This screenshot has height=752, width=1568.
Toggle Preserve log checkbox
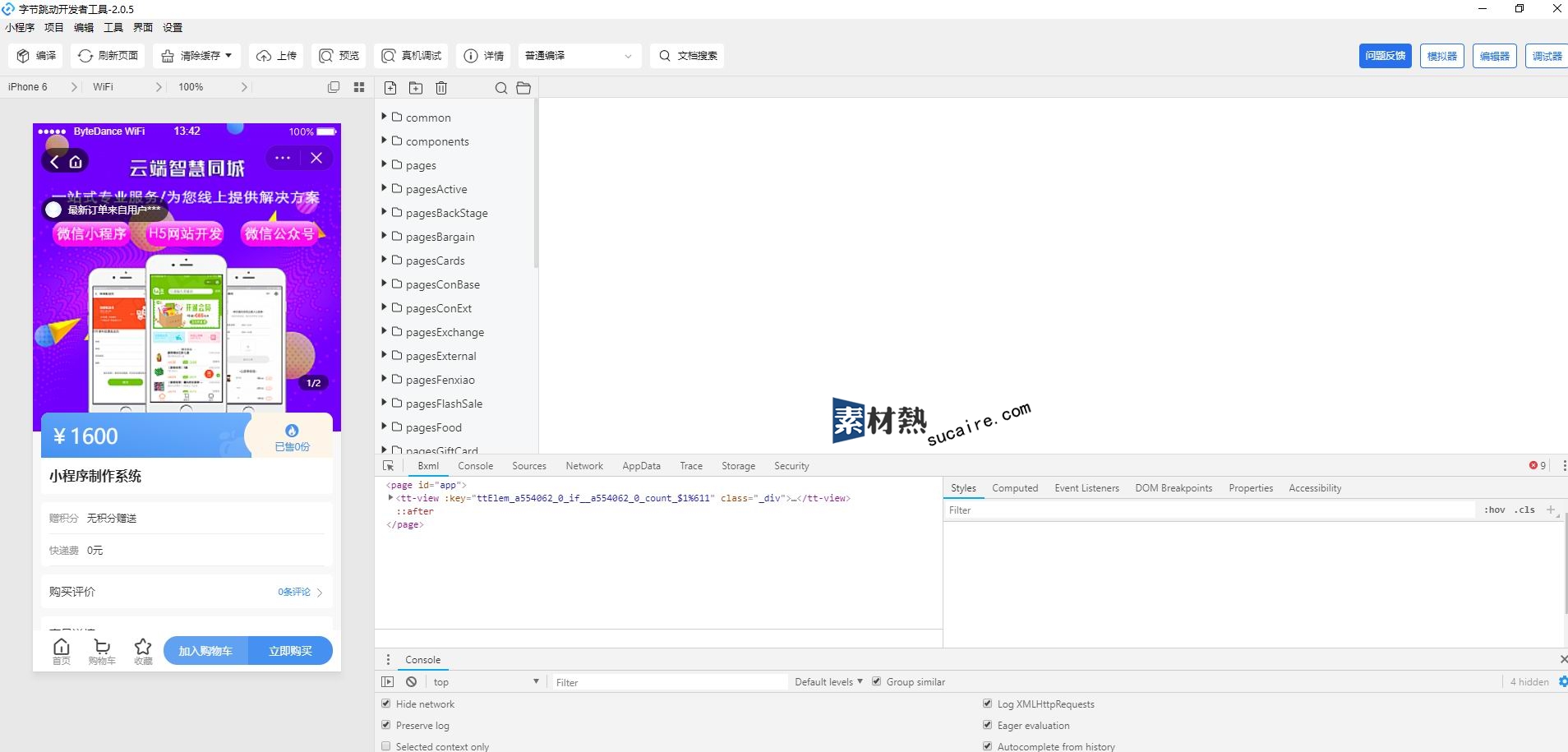coord(386,725)
